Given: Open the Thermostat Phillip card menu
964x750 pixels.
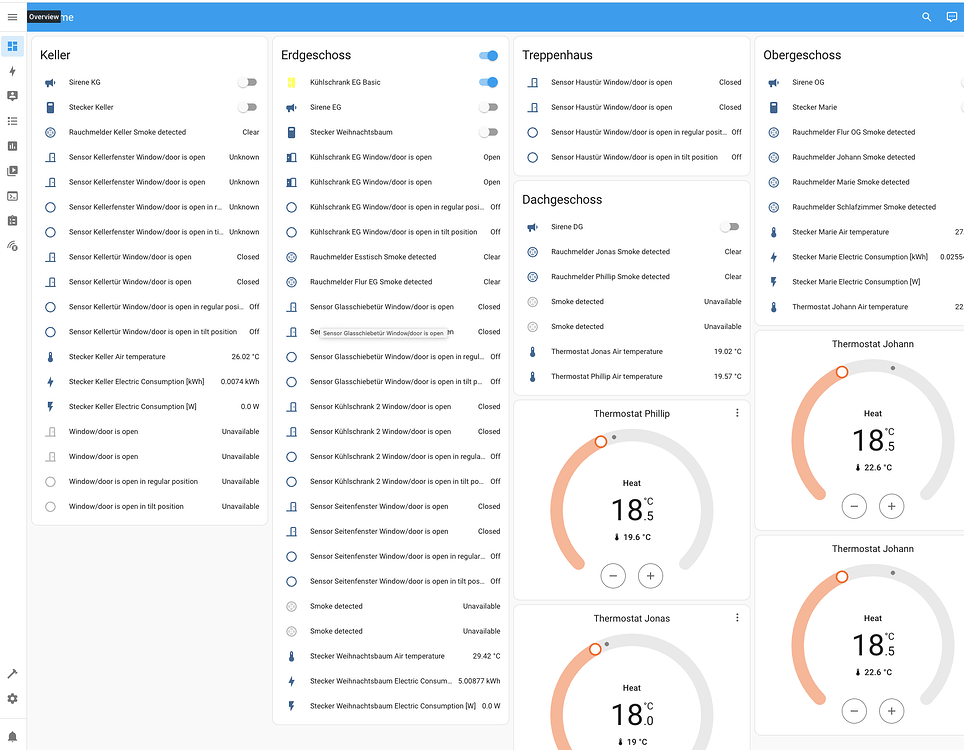Looking at the screenshot, I should click(x=737, y=412).
